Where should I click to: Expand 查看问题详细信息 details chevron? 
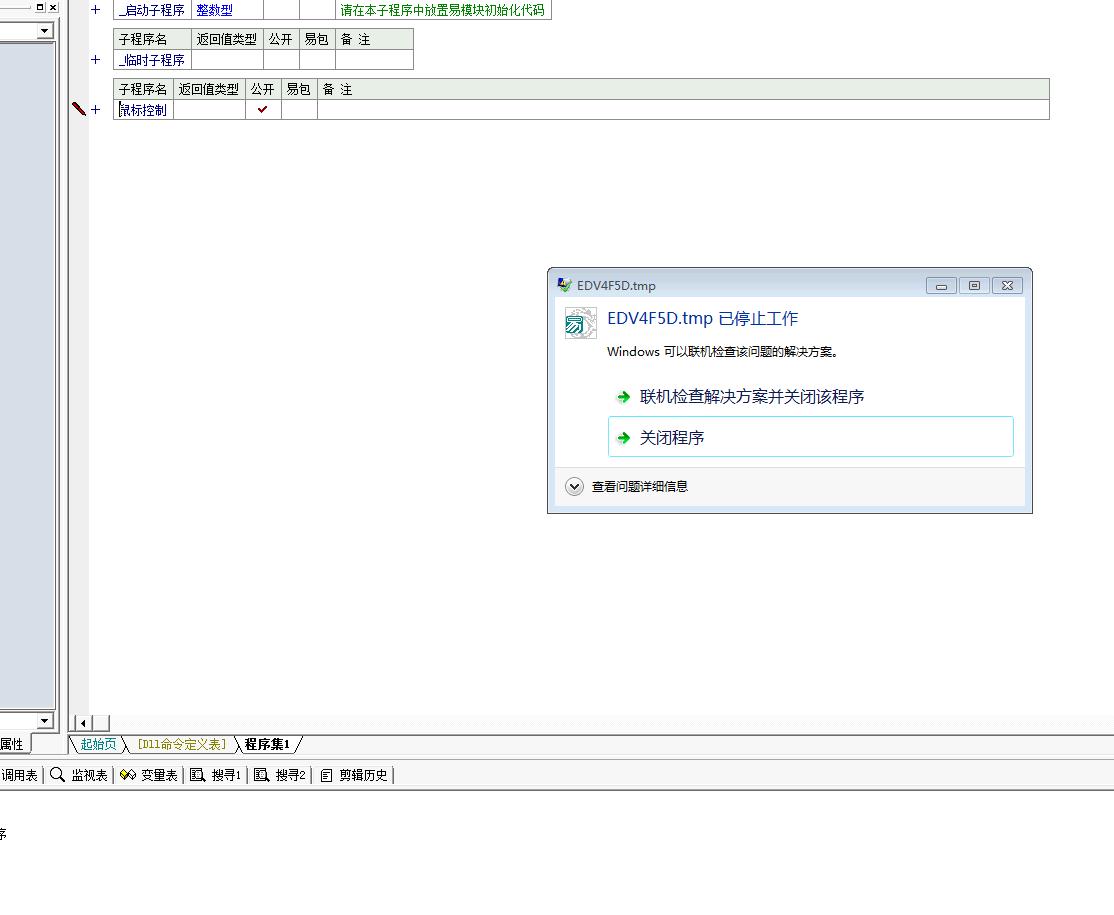coord(574,487)
